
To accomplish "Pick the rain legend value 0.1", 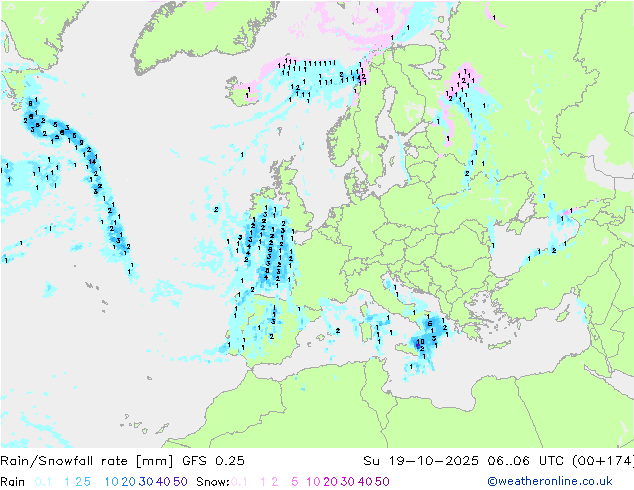I will [x=43, y=482].
